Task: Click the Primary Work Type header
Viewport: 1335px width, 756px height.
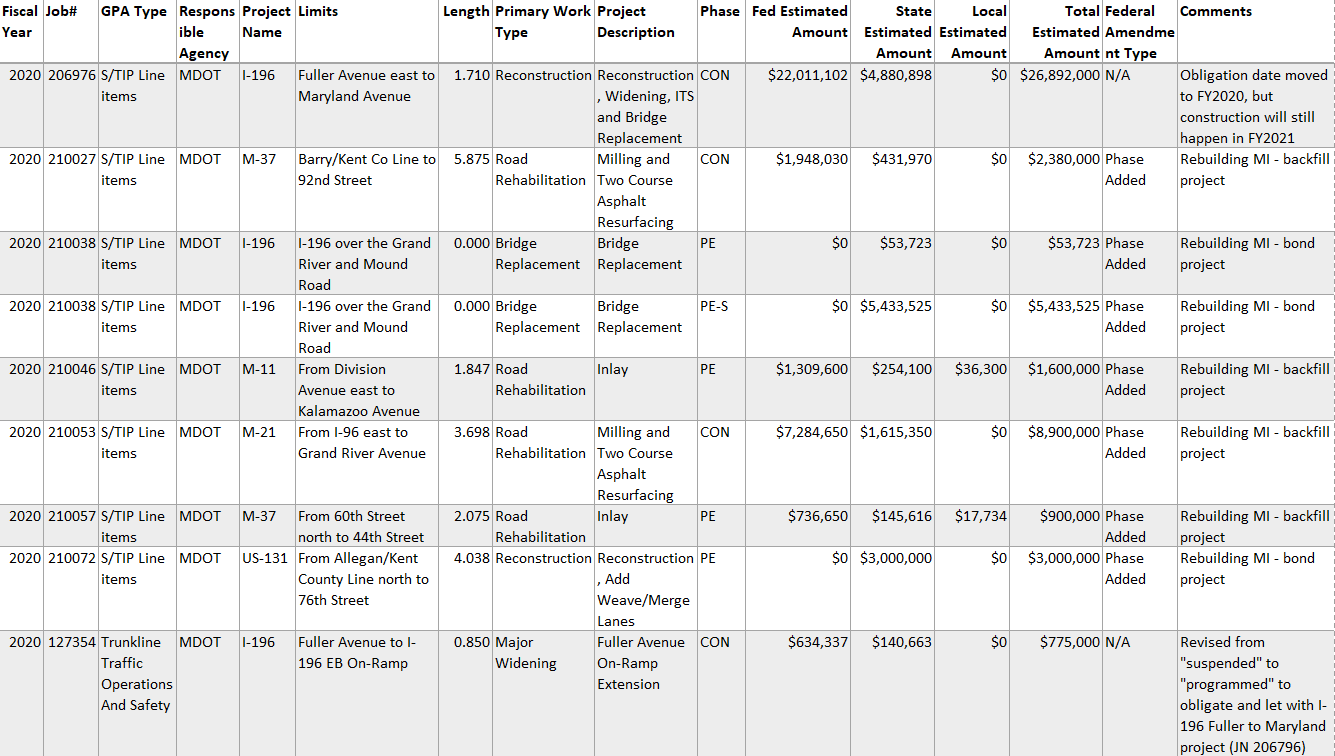Action: click(544, 32)
